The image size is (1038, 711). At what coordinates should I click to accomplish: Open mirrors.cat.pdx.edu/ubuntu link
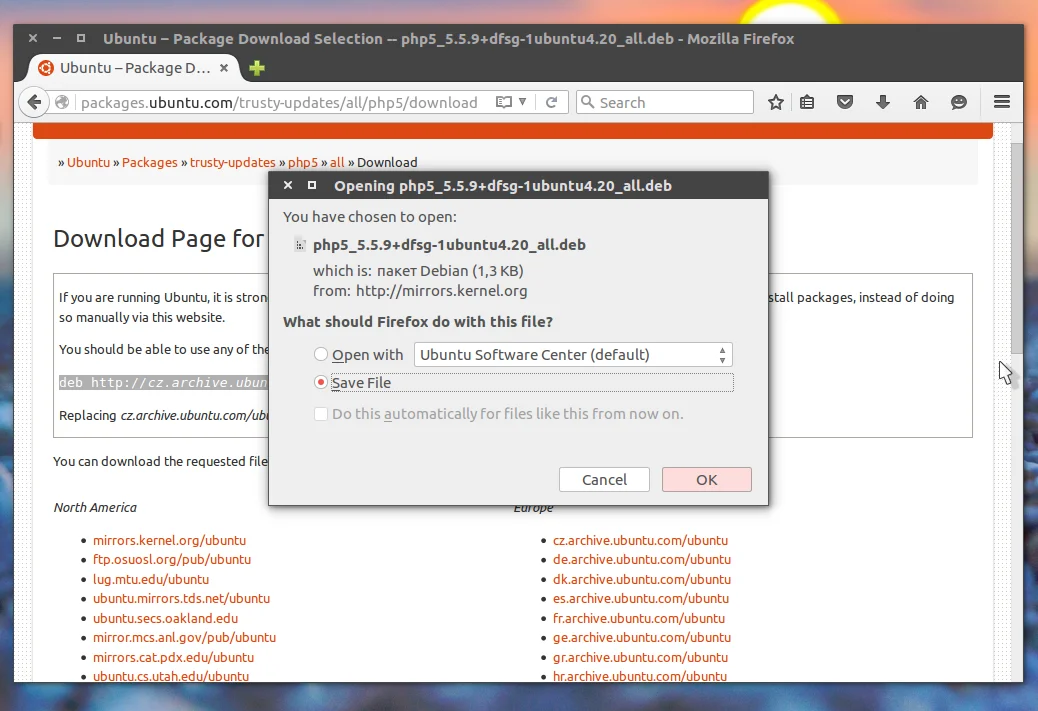pos(173,657)
